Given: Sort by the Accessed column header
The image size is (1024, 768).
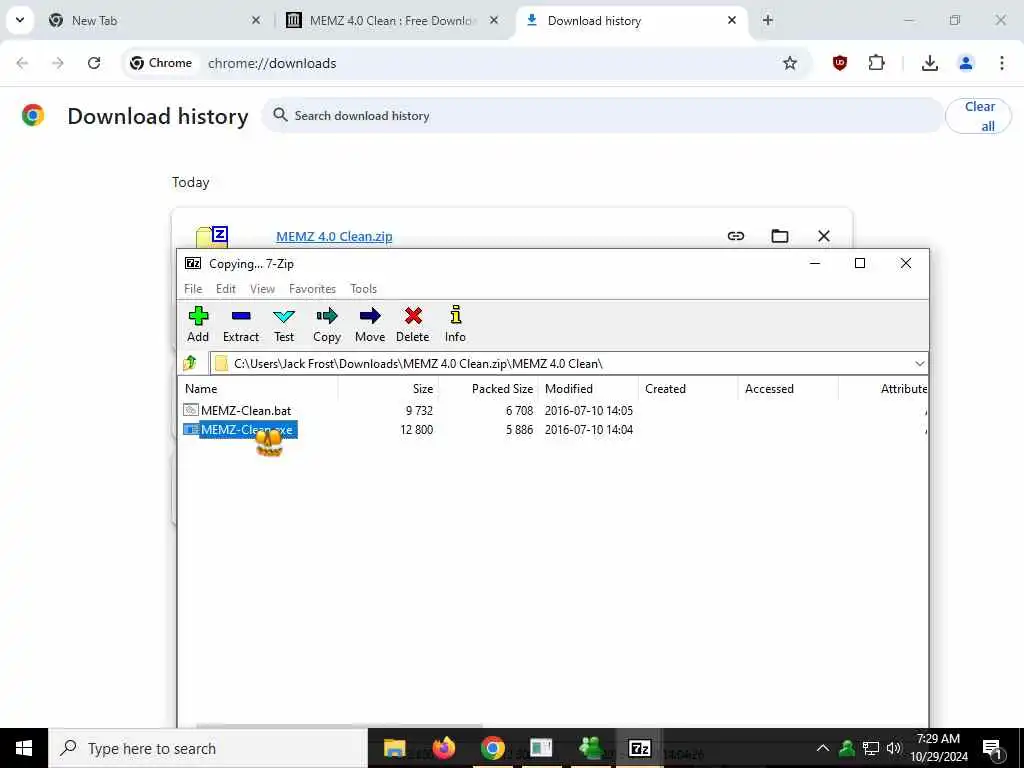Looking at the screenshot, I should [x=788, y=389].
